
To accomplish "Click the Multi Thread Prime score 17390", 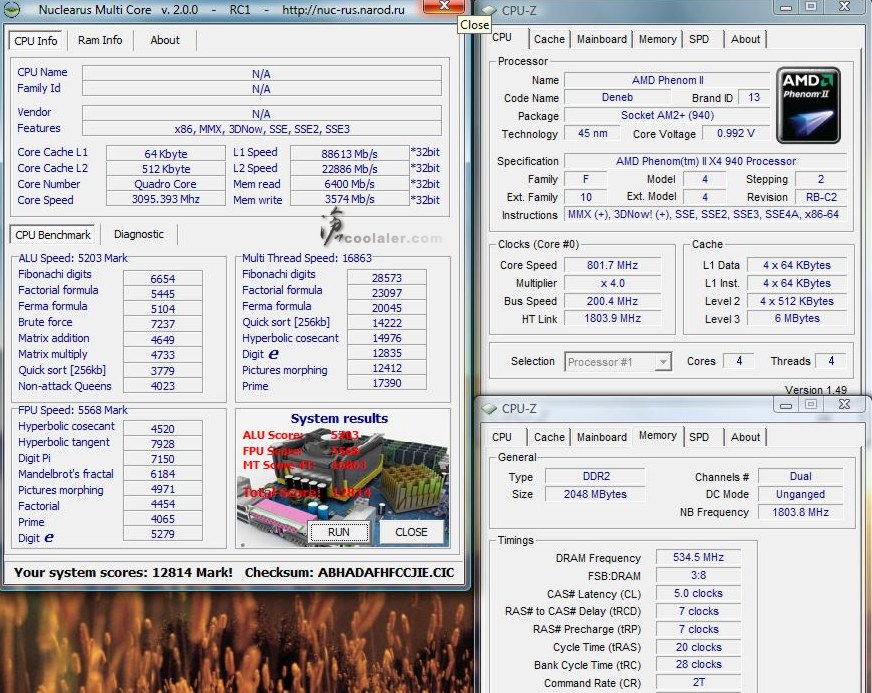I will (387, 383).
